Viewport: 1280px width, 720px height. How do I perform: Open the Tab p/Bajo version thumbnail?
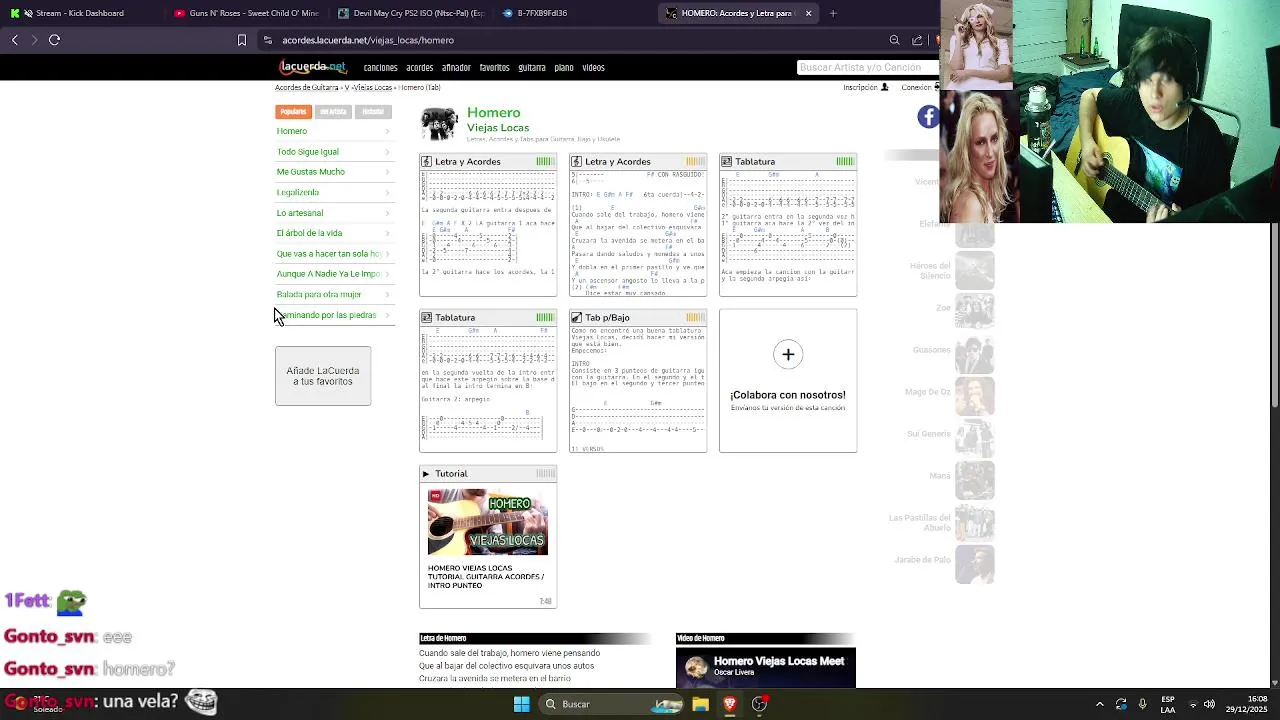(x=638, y=381)
